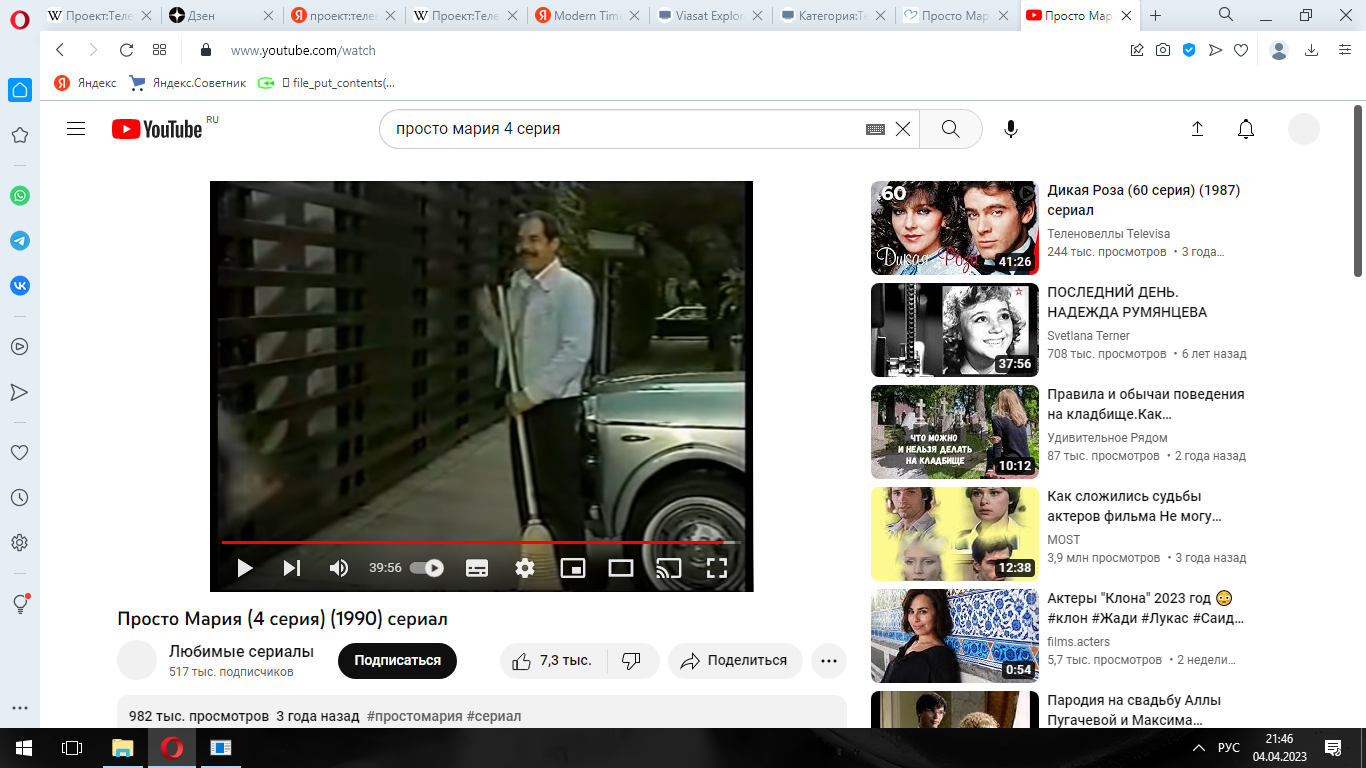This screenshot has width=1366, height=768.
Task: Open YouTube account avatar menu
Action: 1304,129
